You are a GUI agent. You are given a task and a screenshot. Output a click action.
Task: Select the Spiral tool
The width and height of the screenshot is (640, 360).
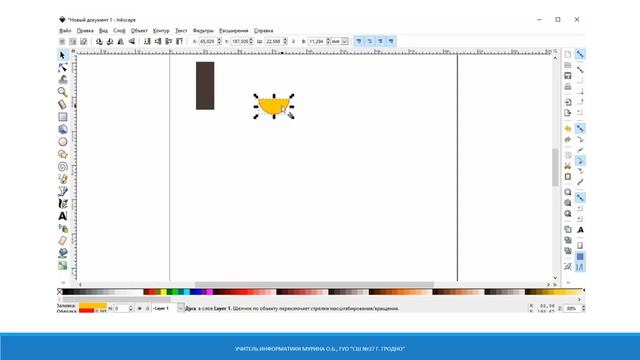click(x=62, y=167)
